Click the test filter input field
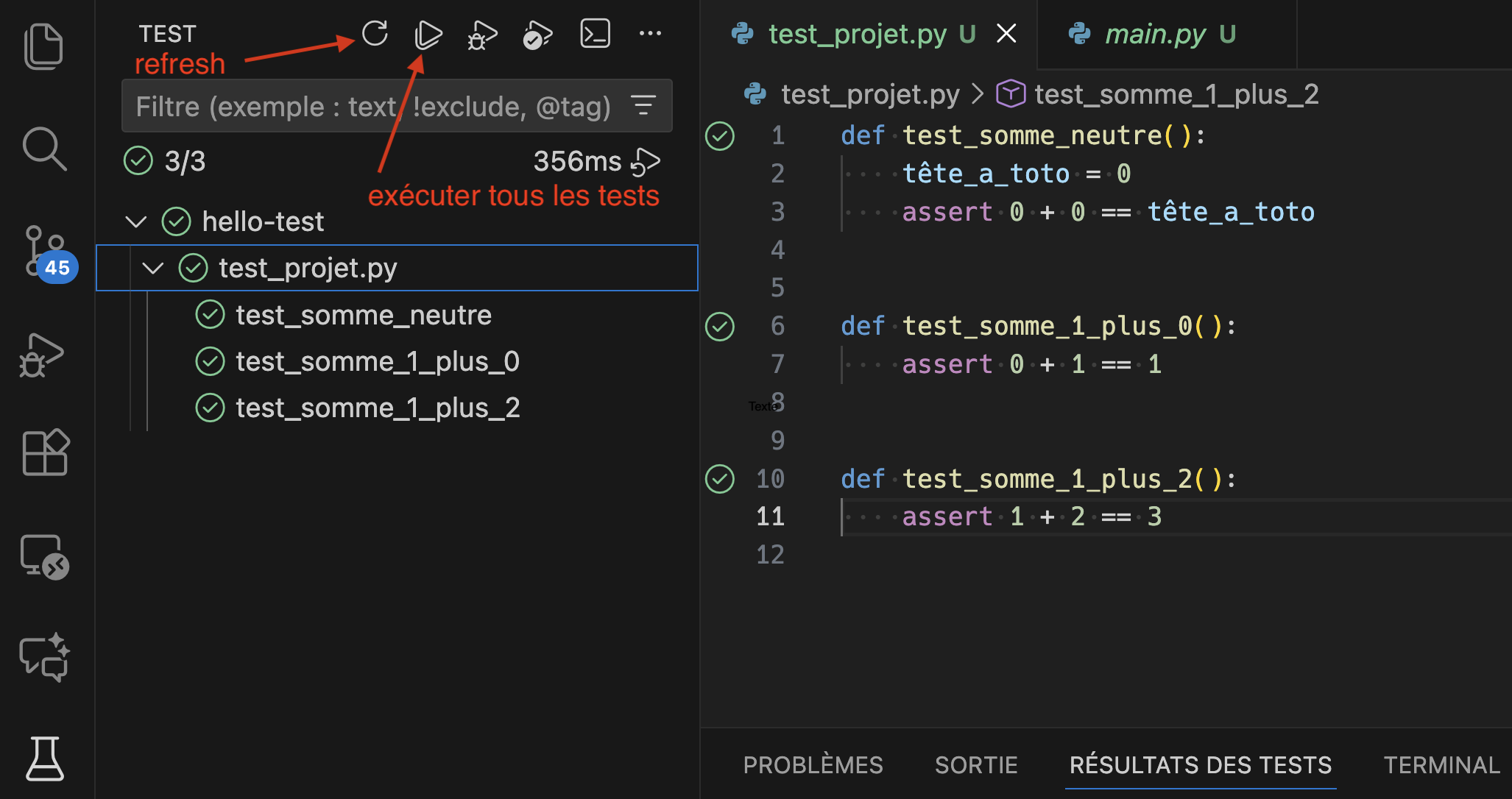This screenshot has width=1512, height=799. coord(372,107)
